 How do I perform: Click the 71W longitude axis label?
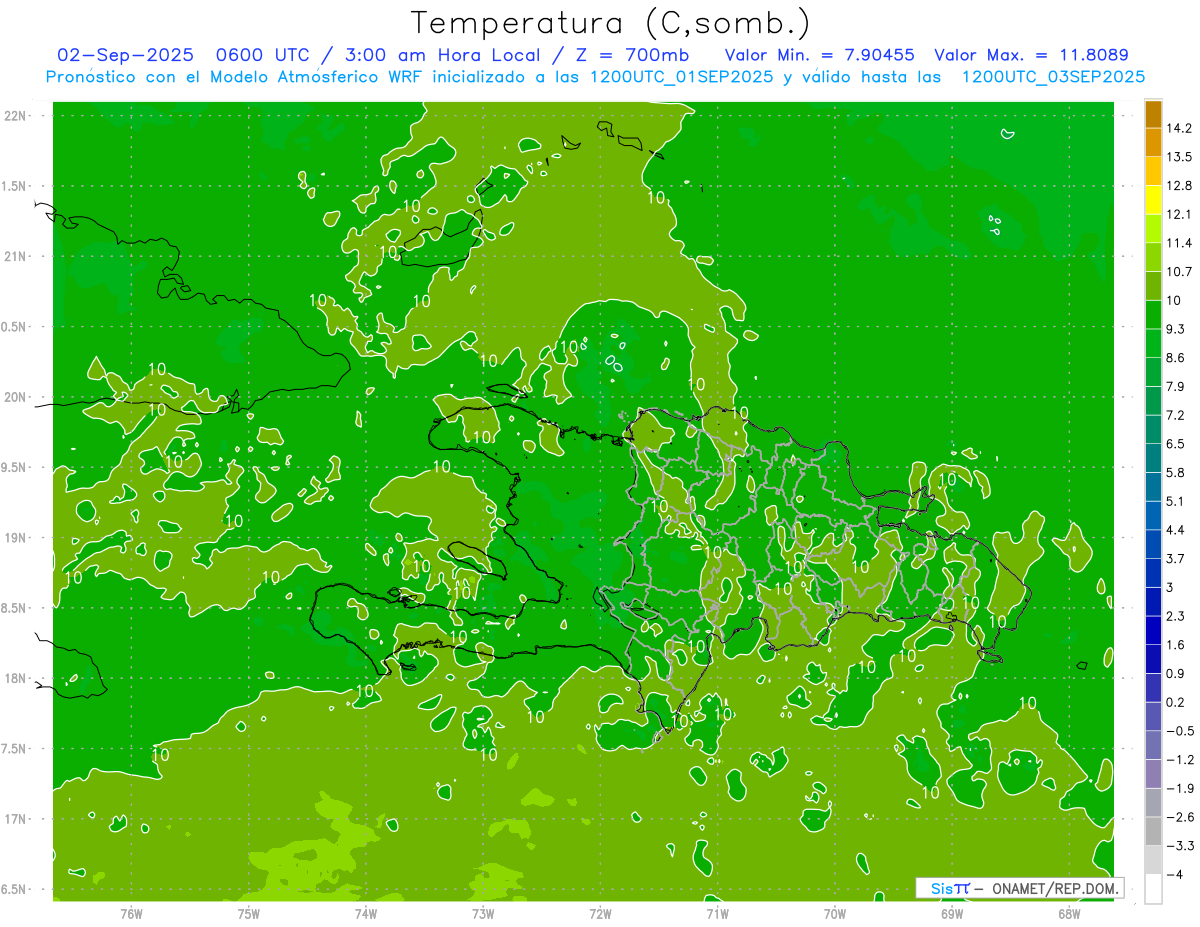click(x=717, y=913)
